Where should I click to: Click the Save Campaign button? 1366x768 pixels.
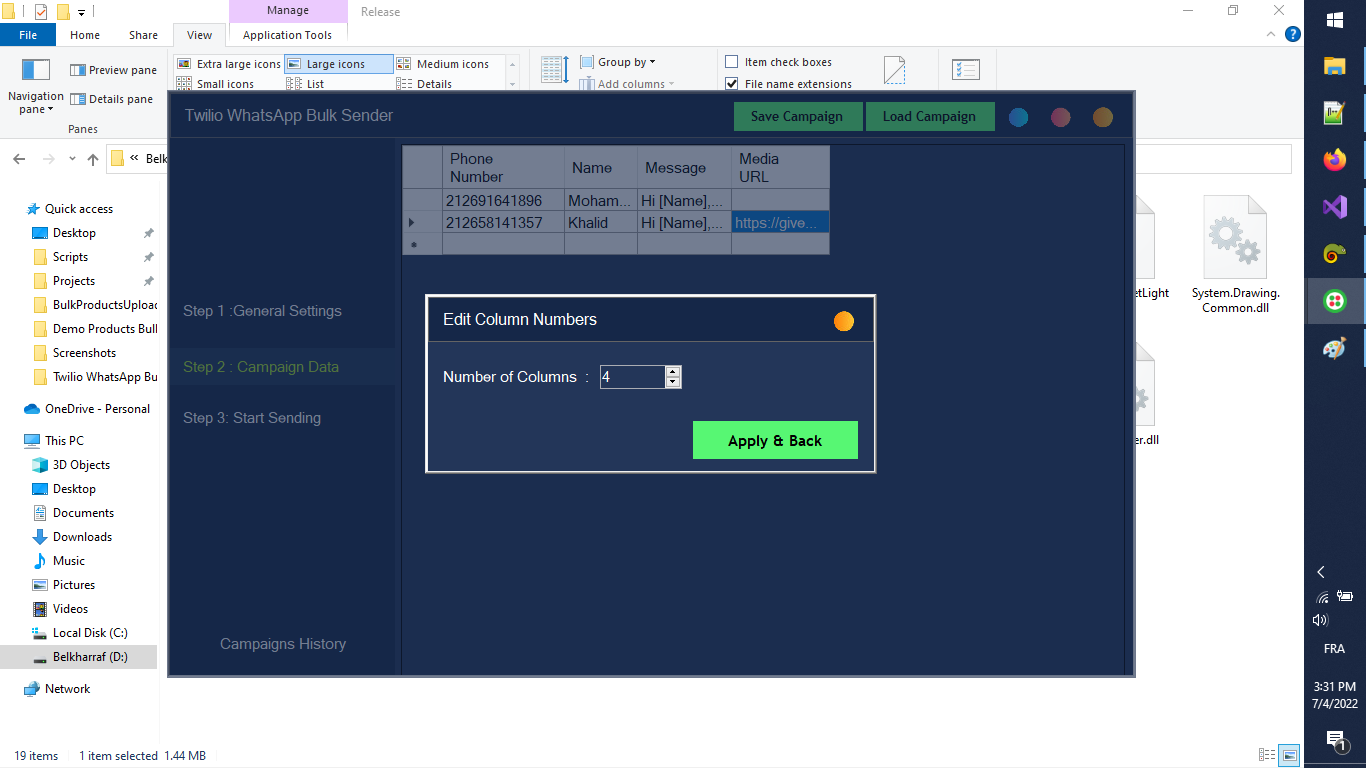(x=797, y=116)
